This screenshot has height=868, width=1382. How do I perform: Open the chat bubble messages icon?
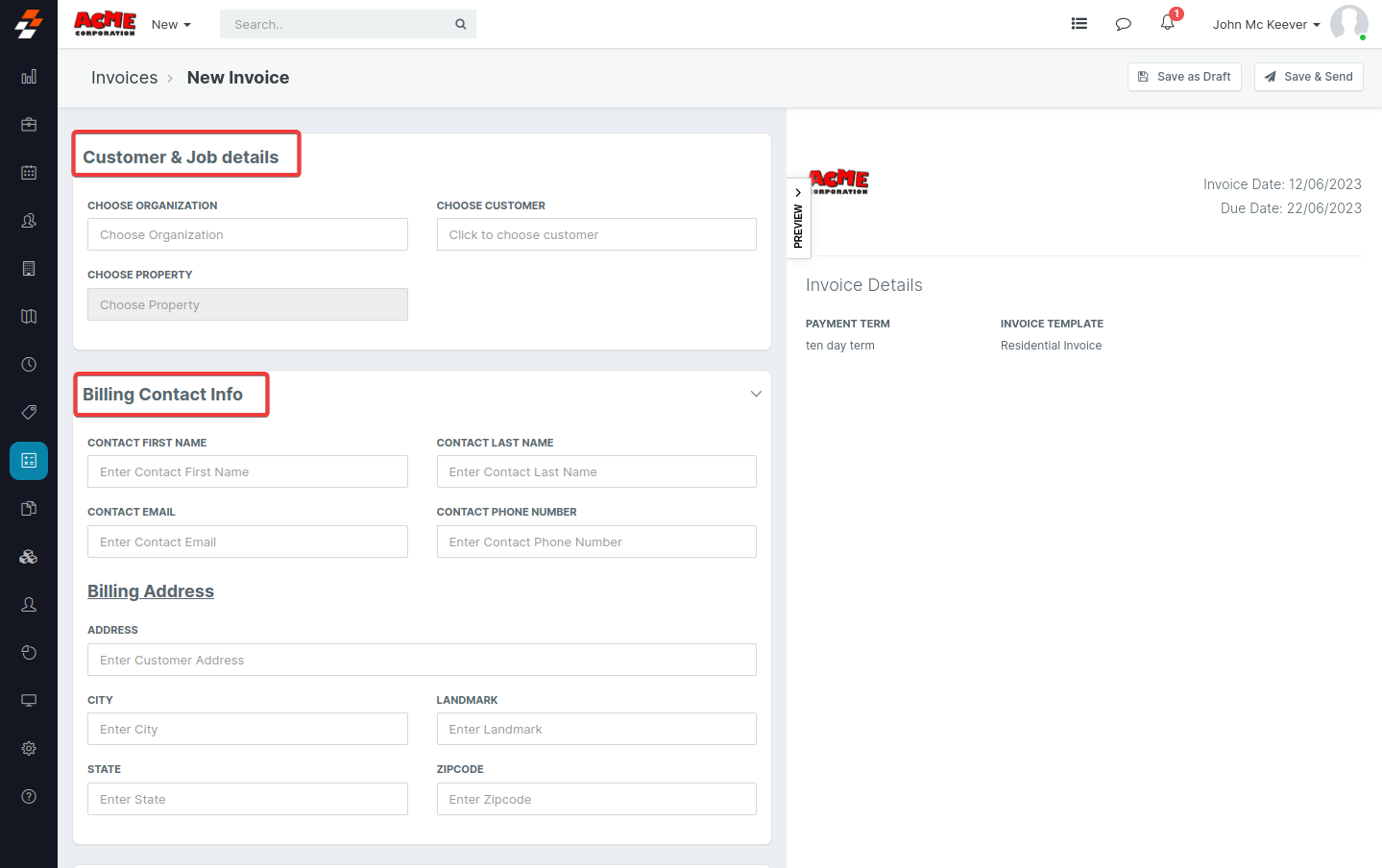pos(1123,24)
